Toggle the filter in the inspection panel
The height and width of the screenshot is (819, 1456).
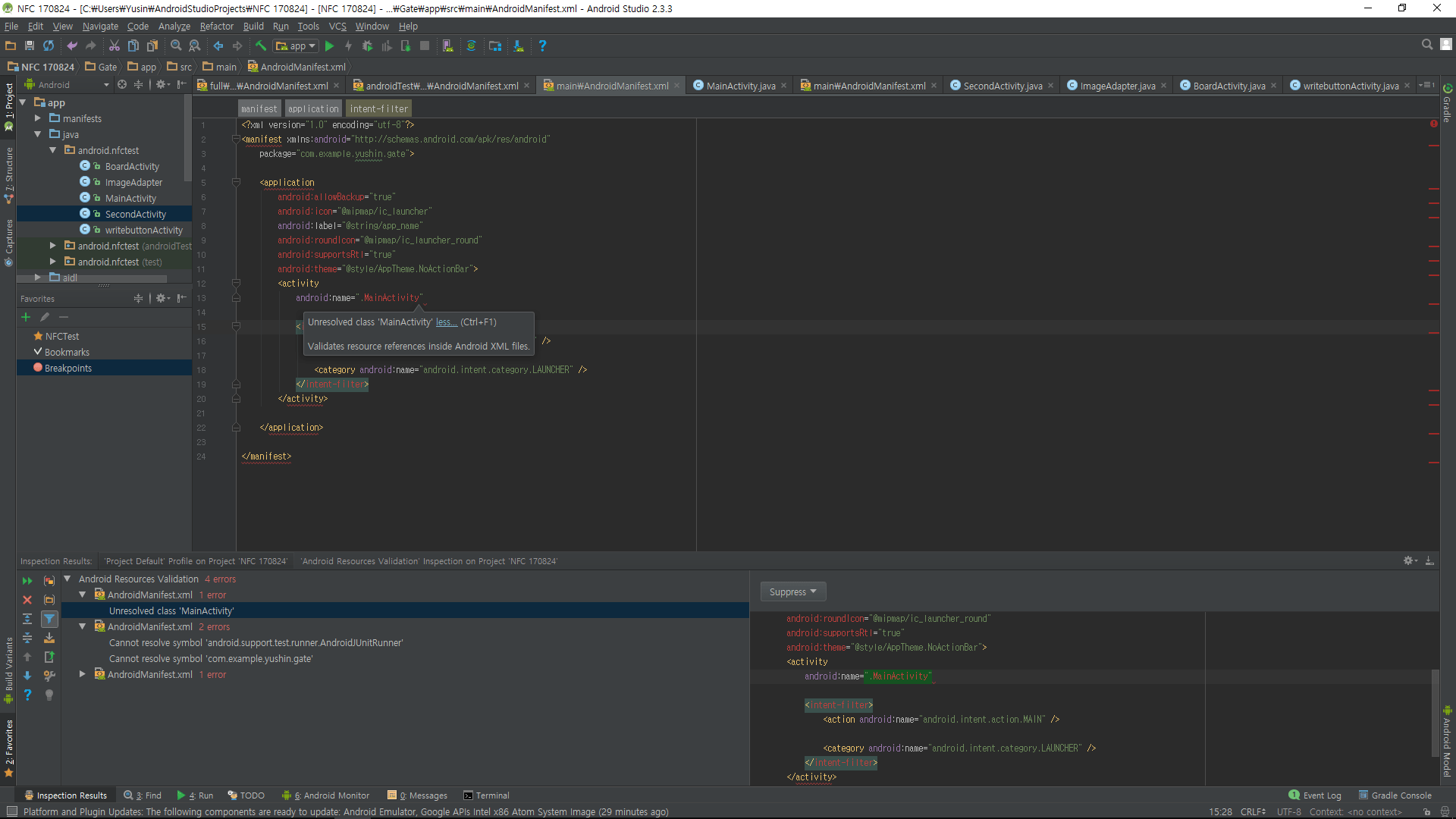coord(50,619)
